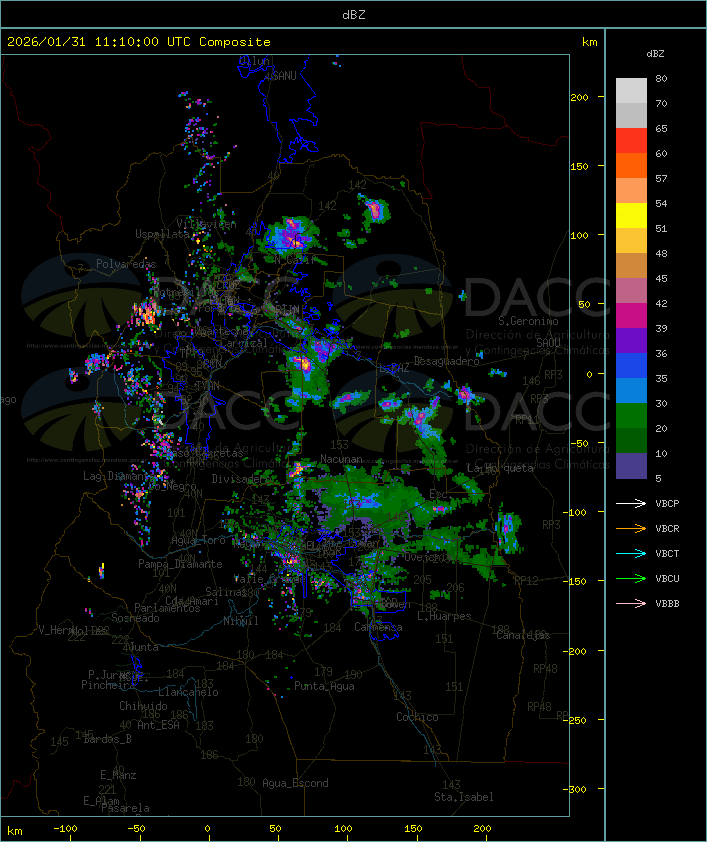Select the Polvaredas location label
Image resolution: width=707 pixels, height=842 pixels.
coord(126,264)
